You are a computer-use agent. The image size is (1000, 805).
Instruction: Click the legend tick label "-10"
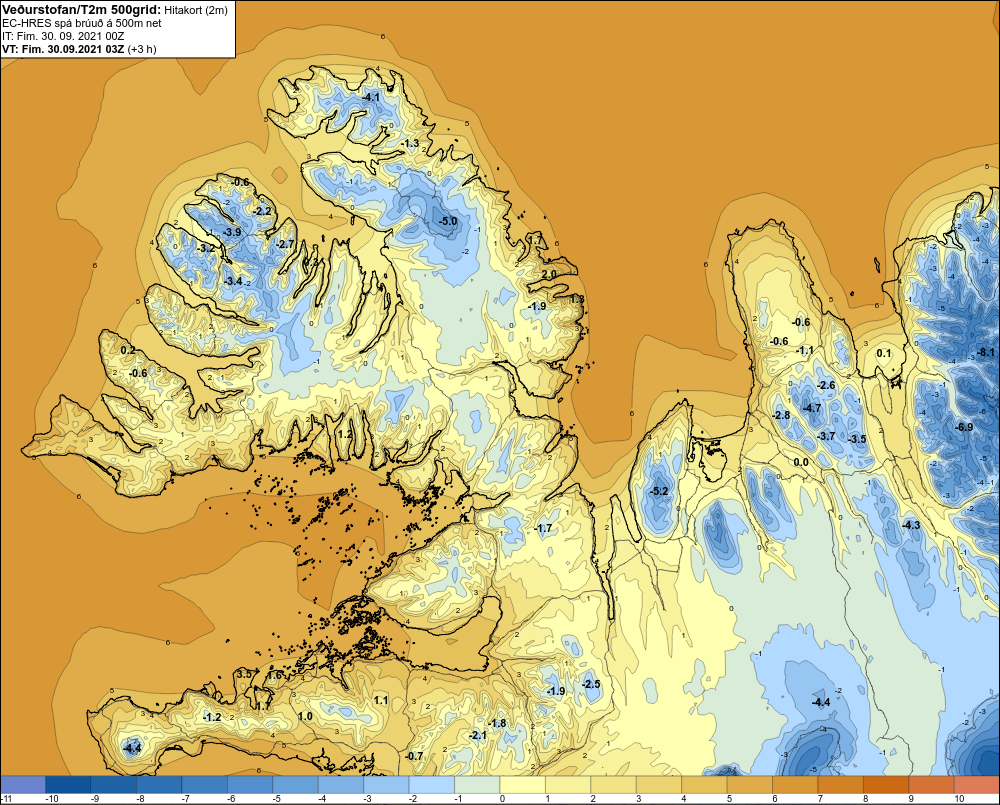tap(52, 799)
